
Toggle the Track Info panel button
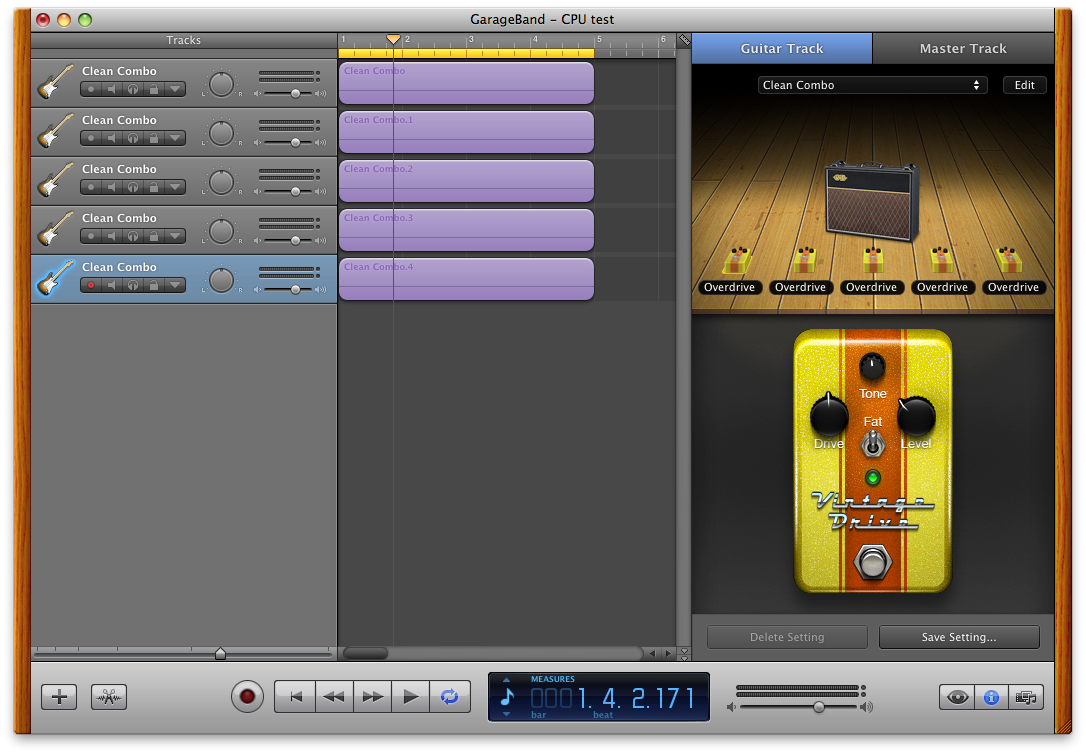pyautogui.click(x=991, y=697)
